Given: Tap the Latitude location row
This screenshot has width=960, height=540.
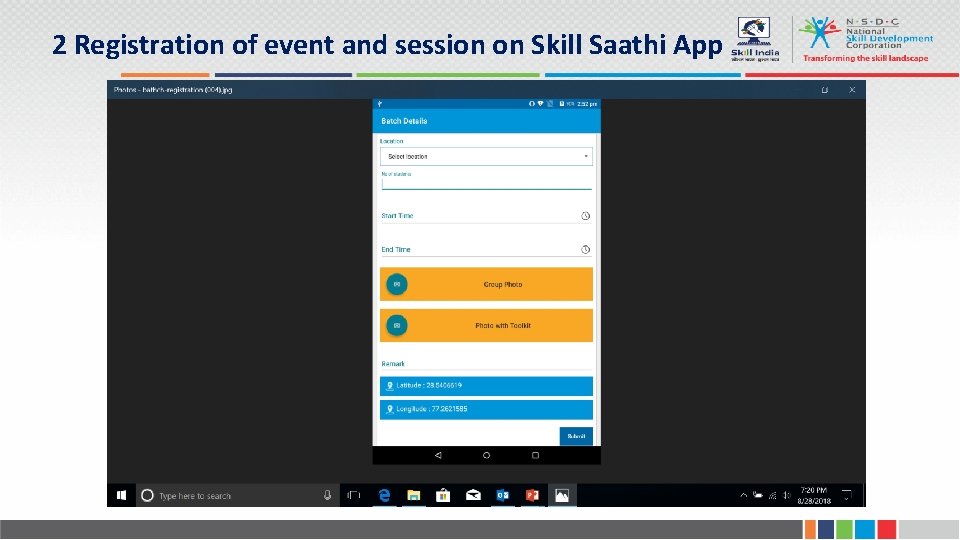Looking at the screenshot, I should (486, 386).
